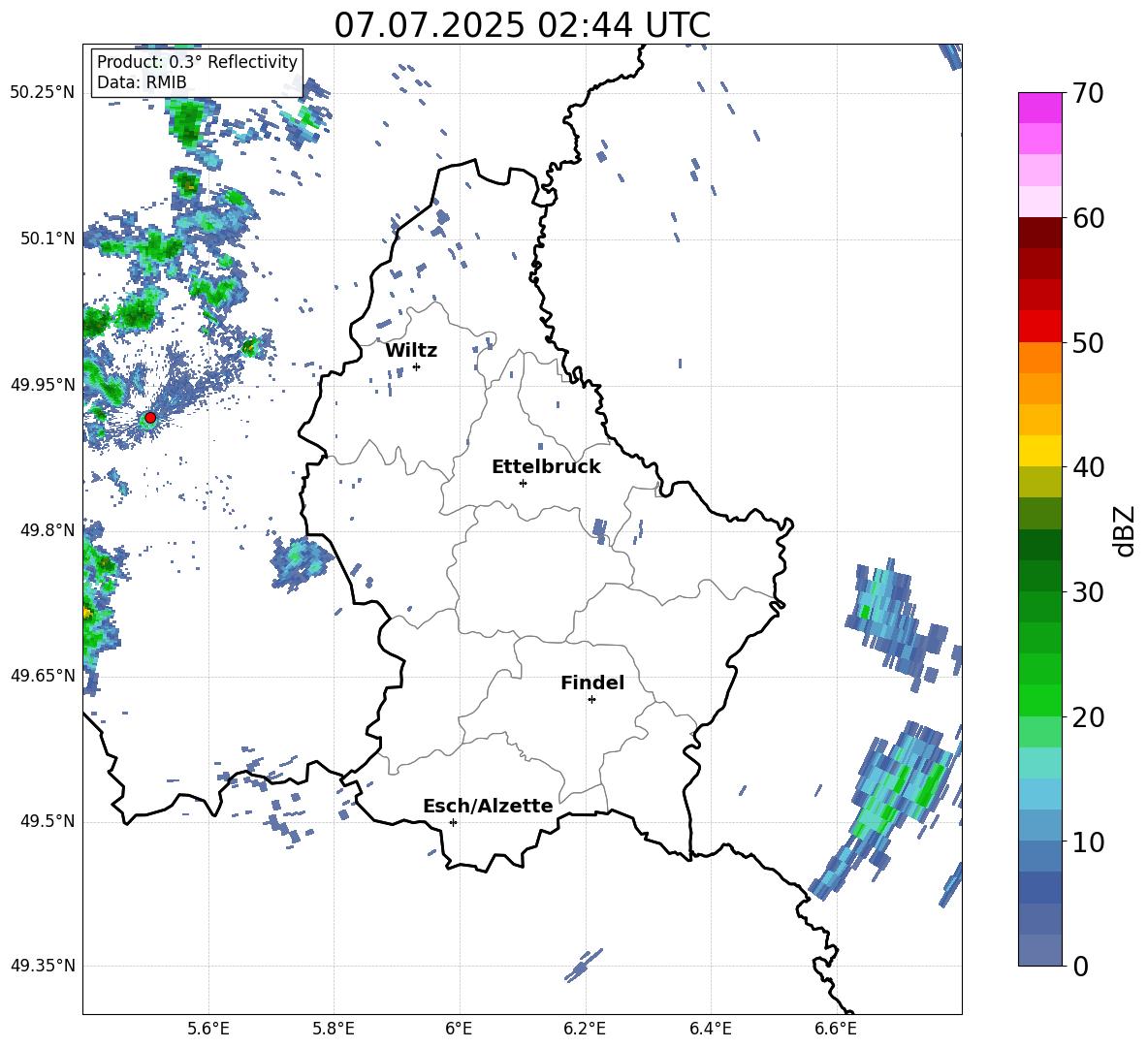The height and width of the screenshot is (1048, 1148).
Task: Click the Ettelbruck label
Action: coord(546,467)
